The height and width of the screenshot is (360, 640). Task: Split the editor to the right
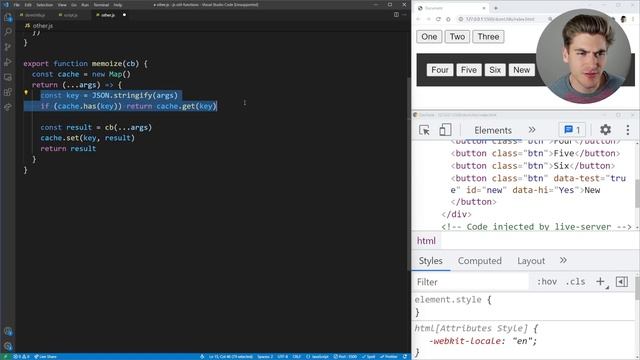pyautogui.click(x=396, y=15)
